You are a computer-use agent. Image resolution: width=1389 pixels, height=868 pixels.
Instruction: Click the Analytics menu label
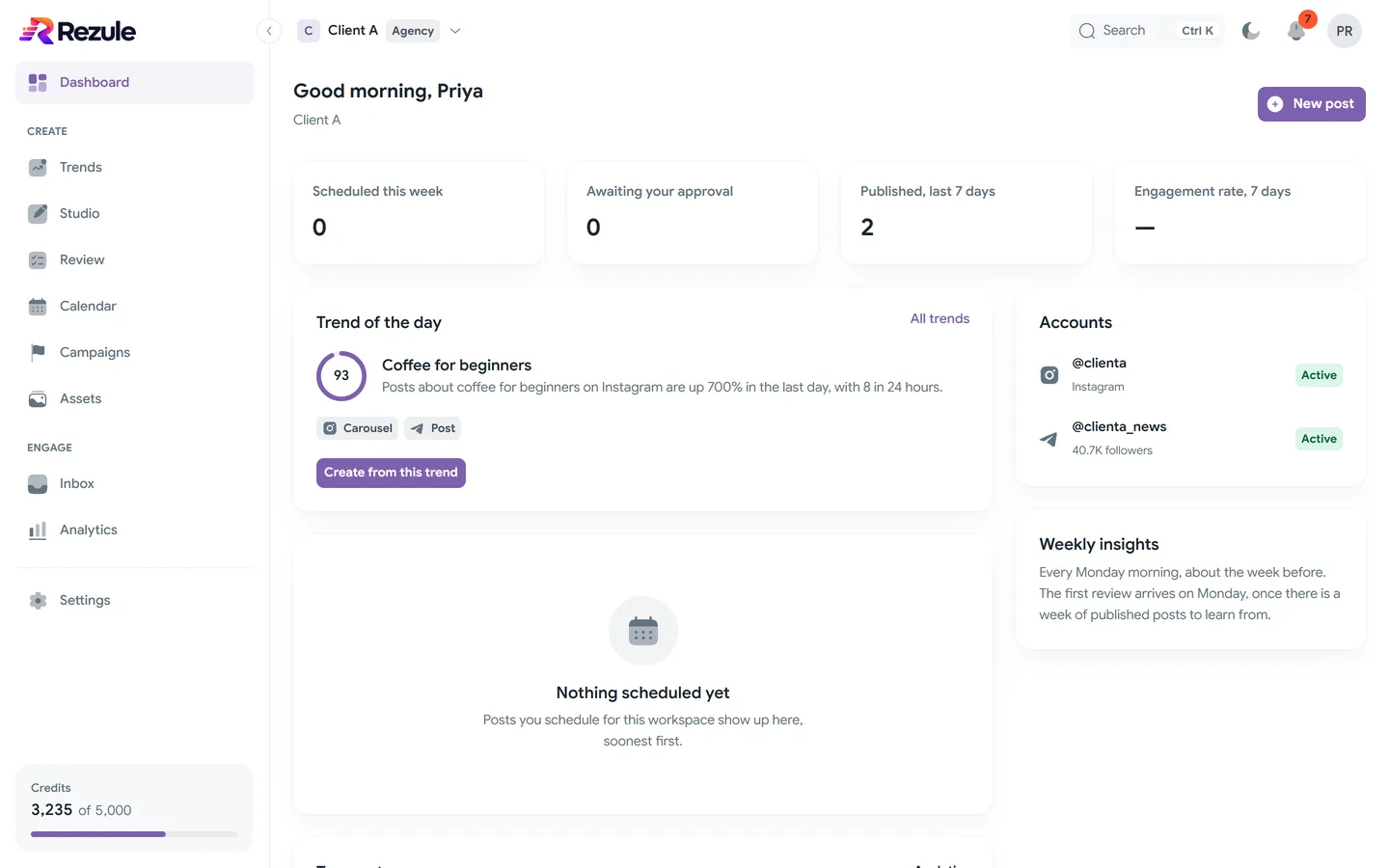[x=89, y=530]
